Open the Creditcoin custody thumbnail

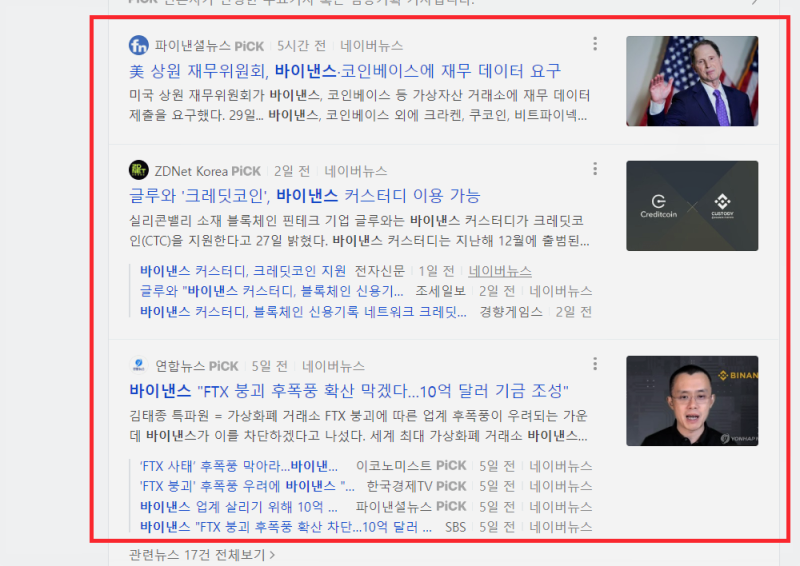pos(692,206)
